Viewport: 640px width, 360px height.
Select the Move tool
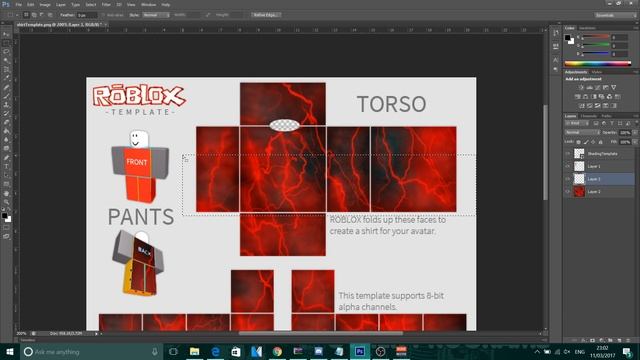click(6, 34)
